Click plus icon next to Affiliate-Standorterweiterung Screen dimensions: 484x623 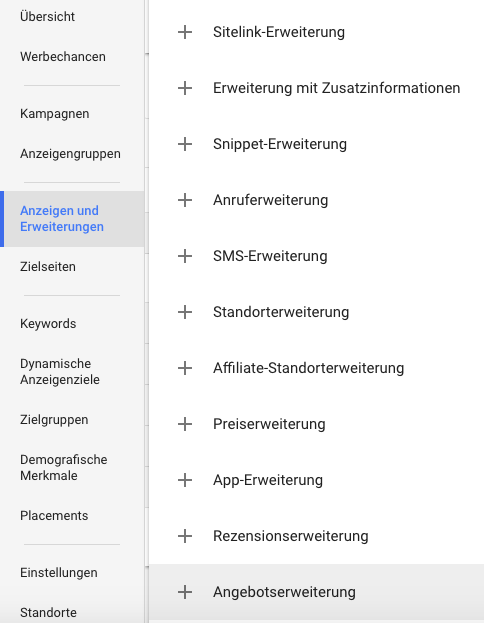[x=185, y=368]
